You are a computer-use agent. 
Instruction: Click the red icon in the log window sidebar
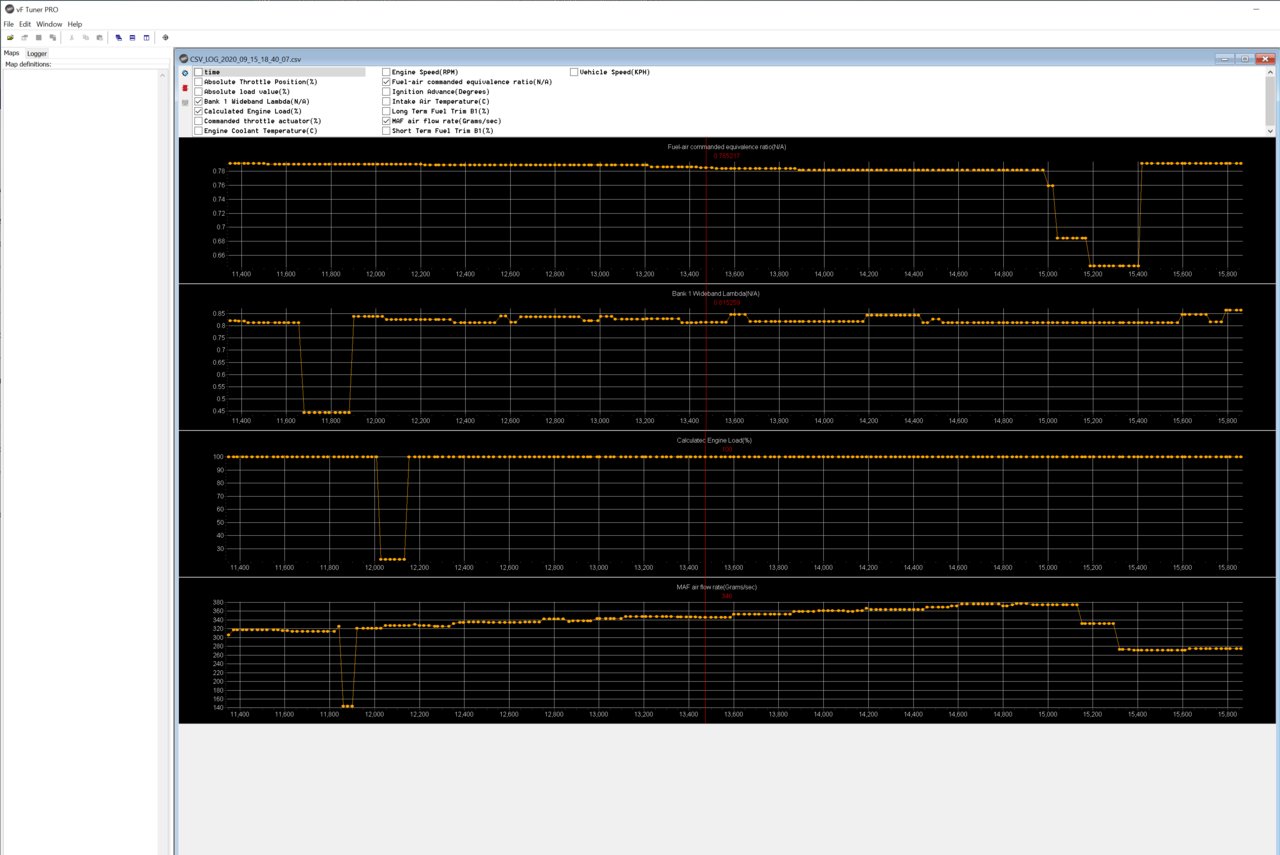click(x=185, y=88)
